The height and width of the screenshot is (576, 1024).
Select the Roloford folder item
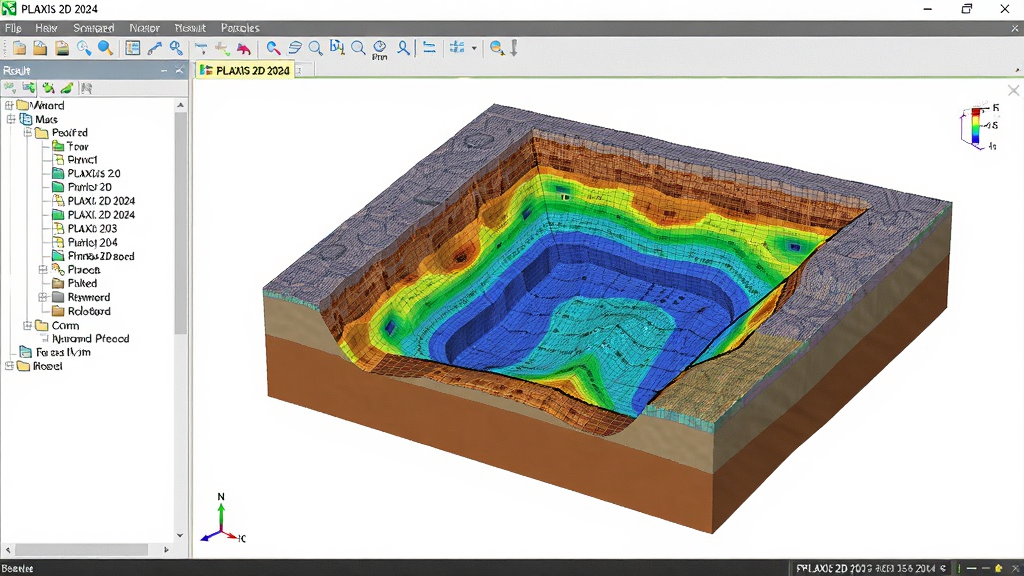coord(89,312)
